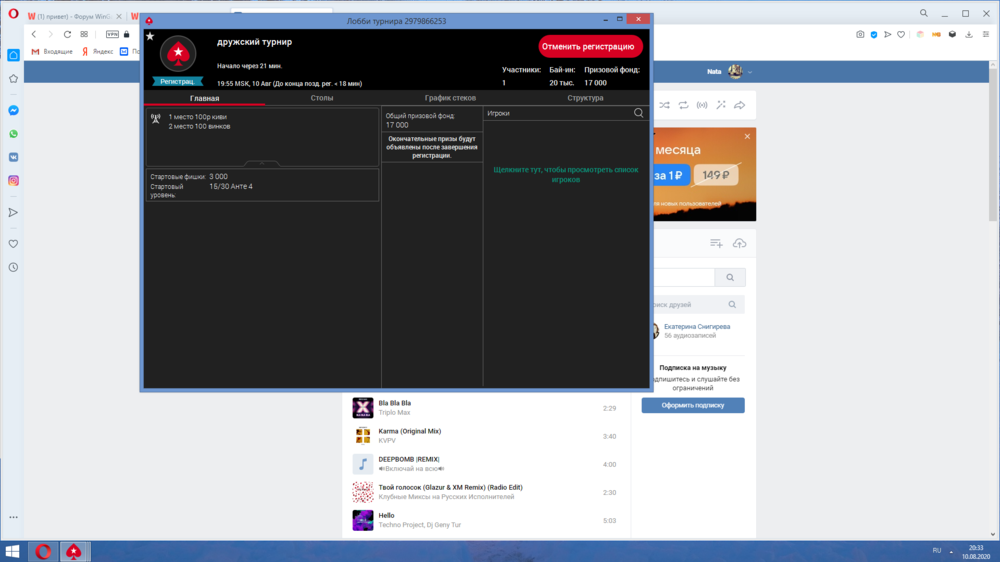Collapse the tournament description panel arrow
Viewport: 1000px width, 562px height.
[262, 163]
